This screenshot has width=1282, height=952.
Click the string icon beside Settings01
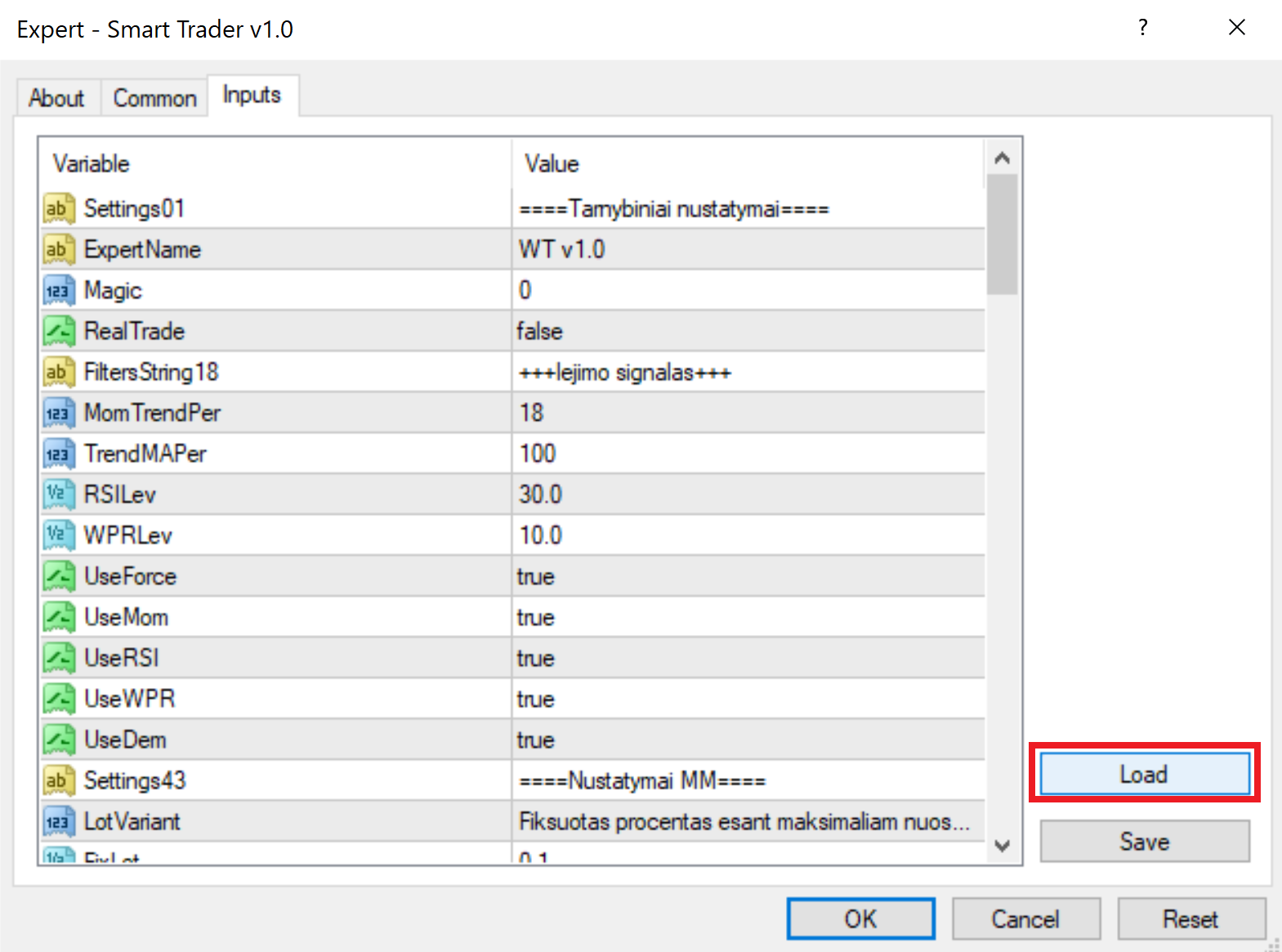[59, 208]
